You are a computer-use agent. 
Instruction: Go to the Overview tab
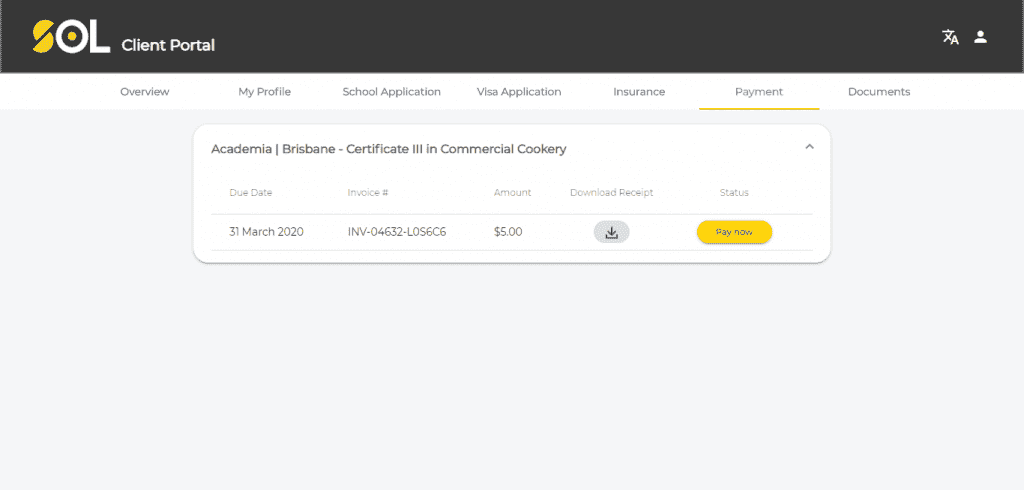(x=144, y=91)
